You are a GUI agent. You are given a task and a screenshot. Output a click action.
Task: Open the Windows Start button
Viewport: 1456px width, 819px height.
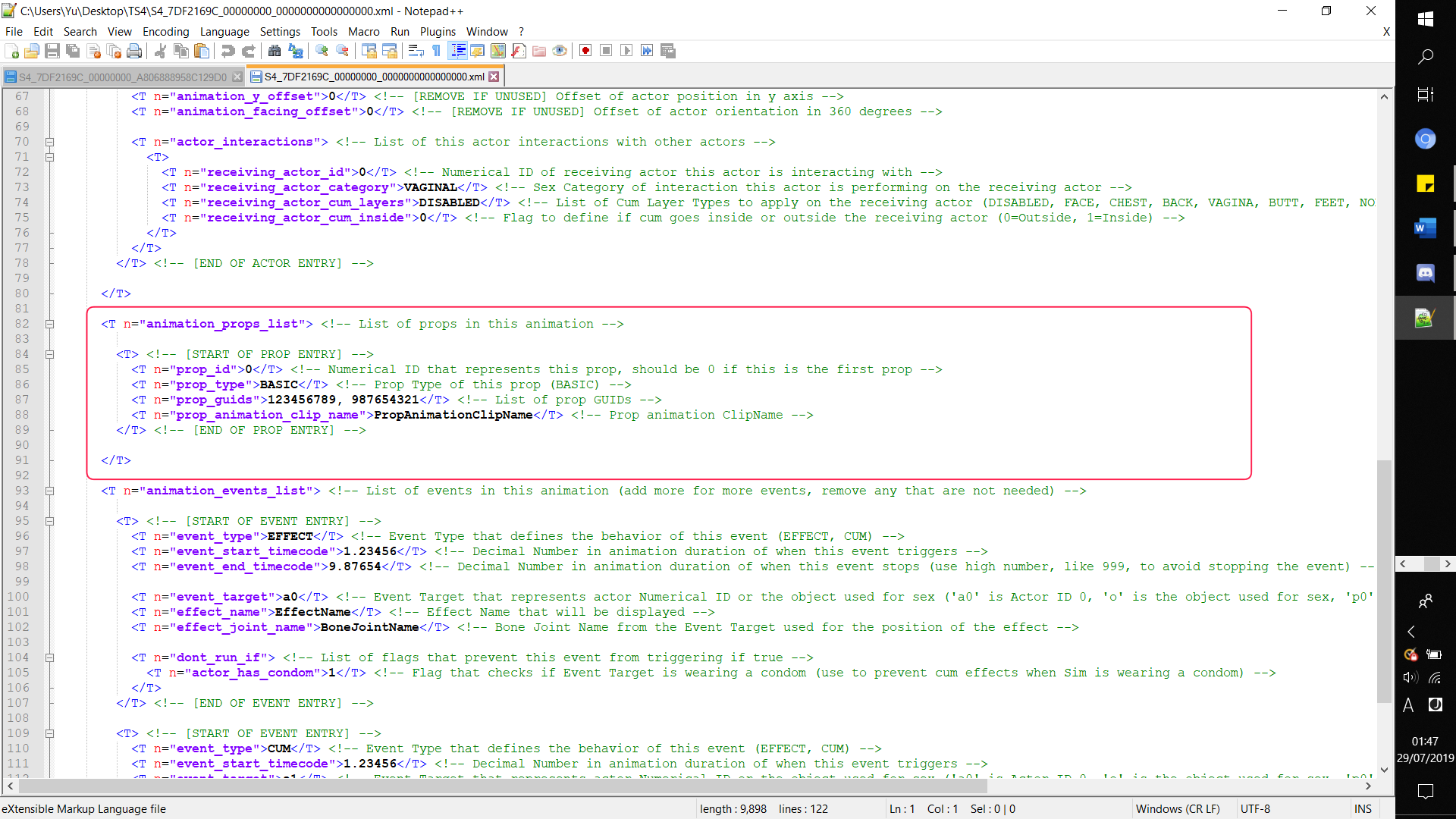pos(1425,19)
